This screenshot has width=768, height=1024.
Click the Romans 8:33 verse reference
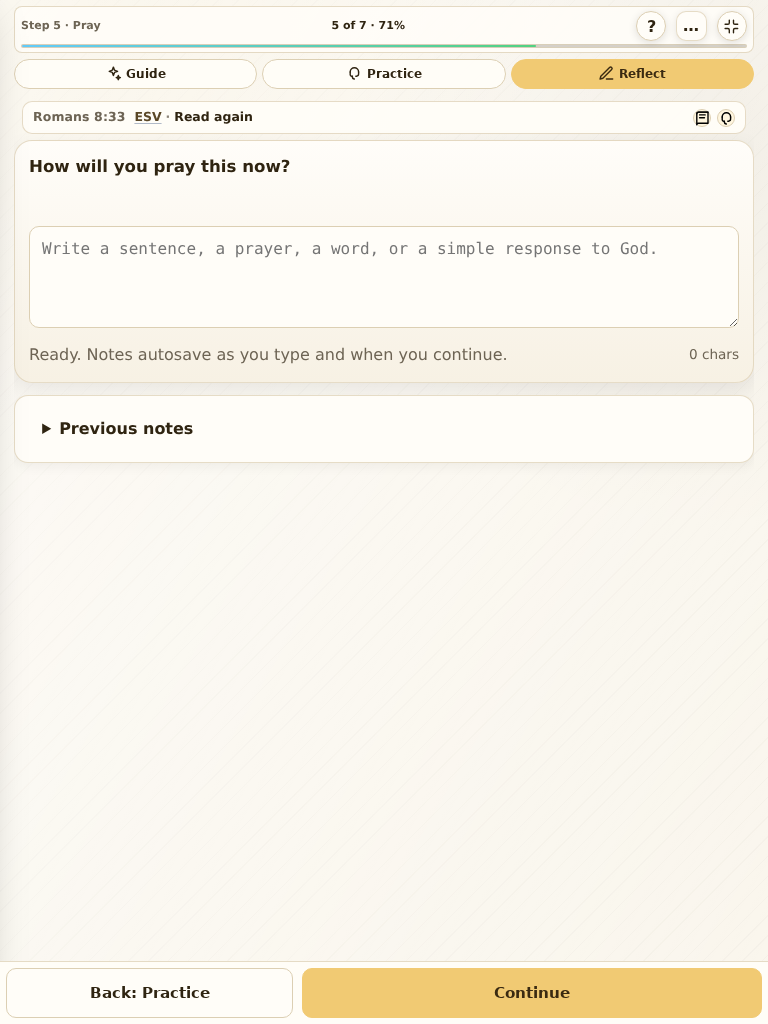79,117
